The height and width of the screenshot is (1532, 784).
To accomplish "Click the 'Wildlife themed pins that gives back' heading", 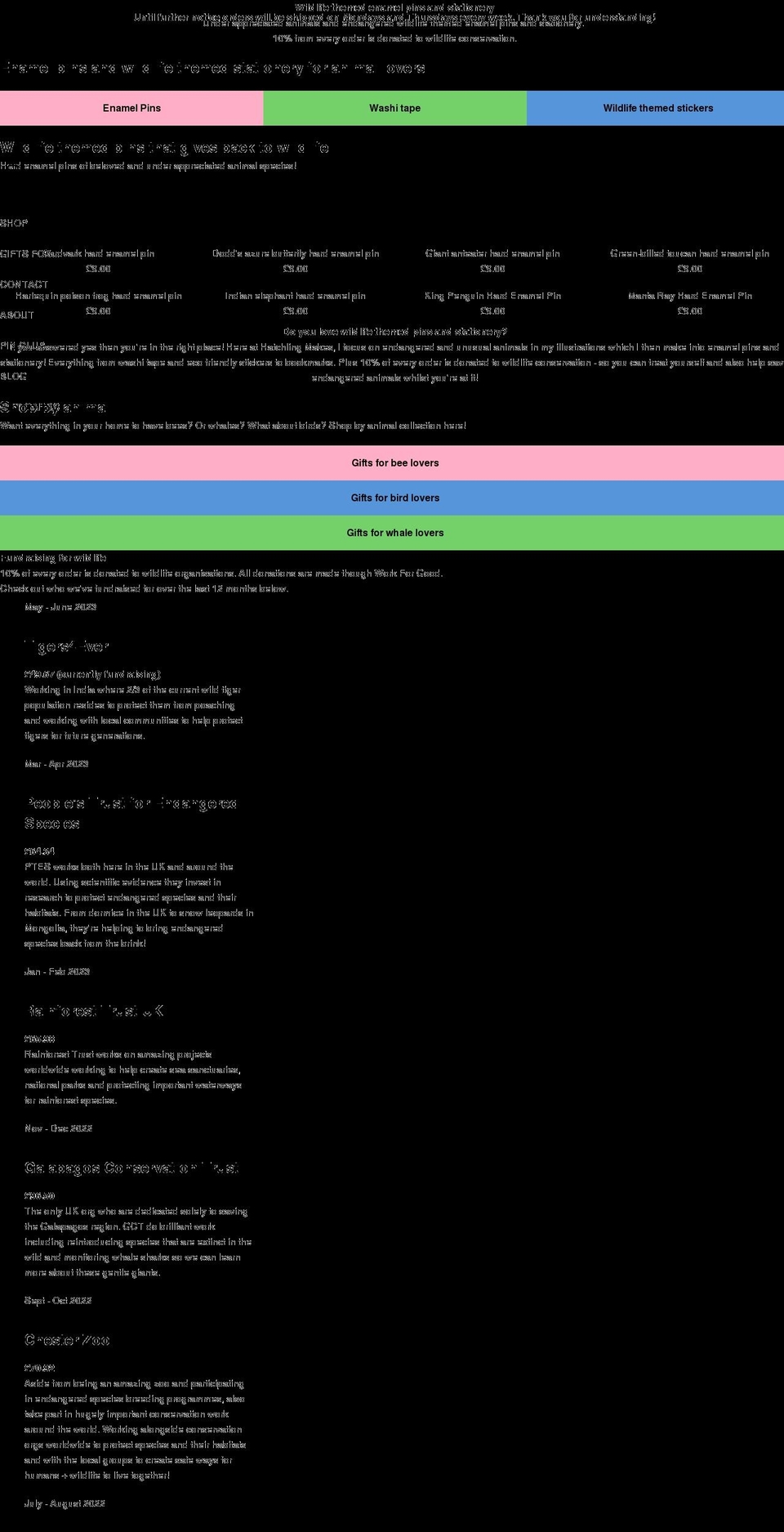I will coord(164,148).
